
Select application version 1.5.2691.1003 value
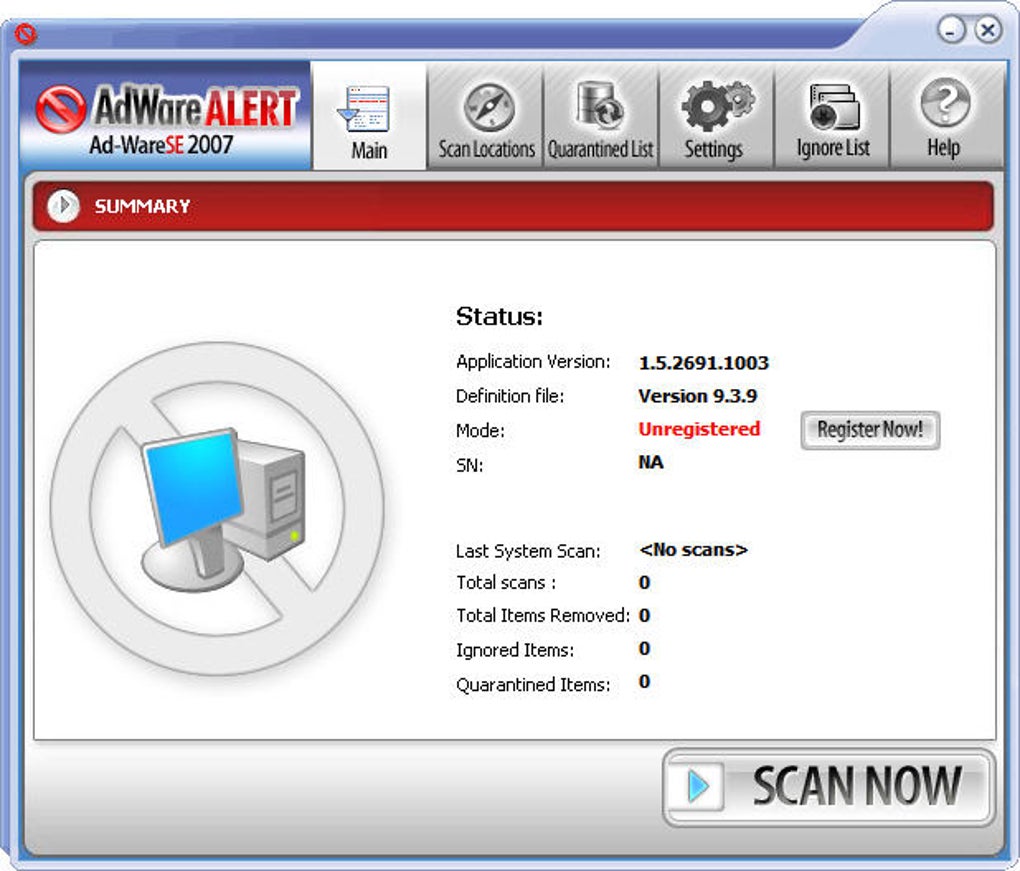click(703, 363)
